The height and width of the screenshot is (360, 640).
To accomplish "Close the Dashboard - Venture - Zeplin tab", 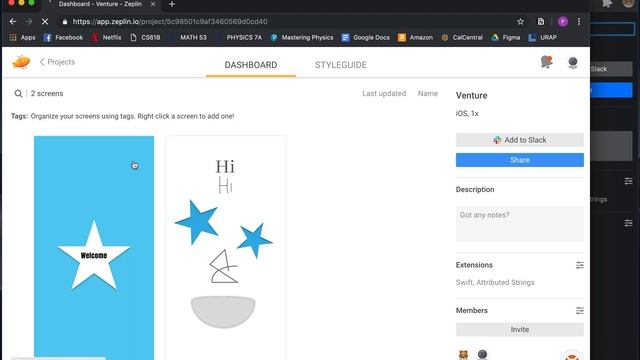I will pos(153,4).
